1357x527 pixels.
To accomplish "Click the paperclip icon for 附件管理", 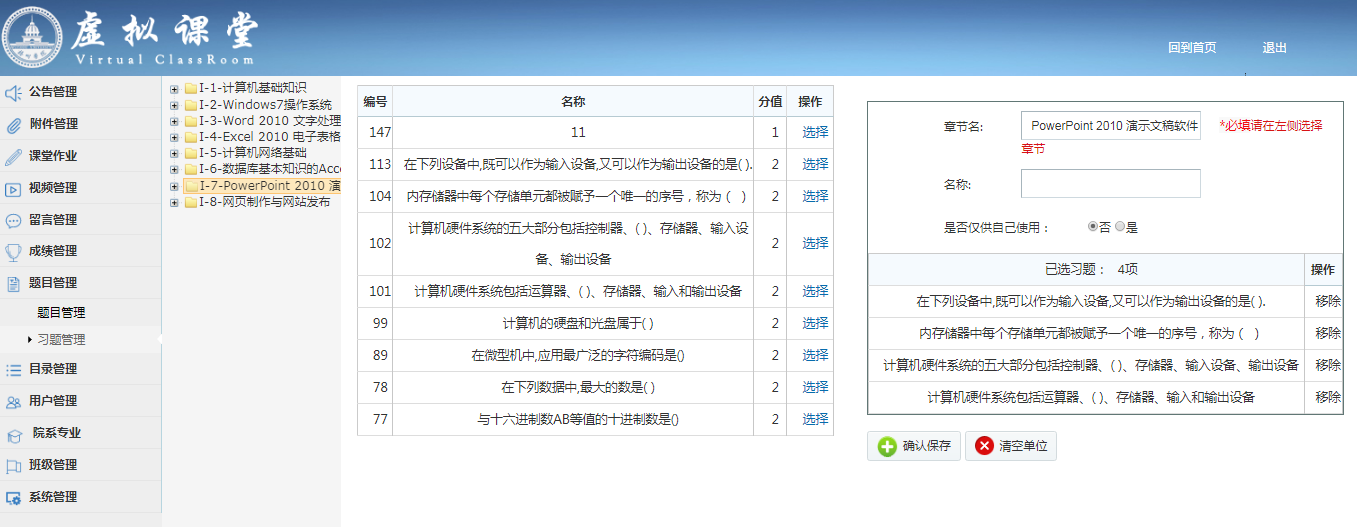I will [13, 125].
